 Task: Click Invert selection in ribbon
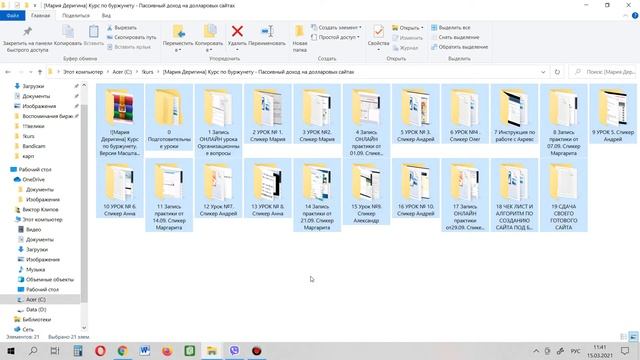[x=459, y=47]
